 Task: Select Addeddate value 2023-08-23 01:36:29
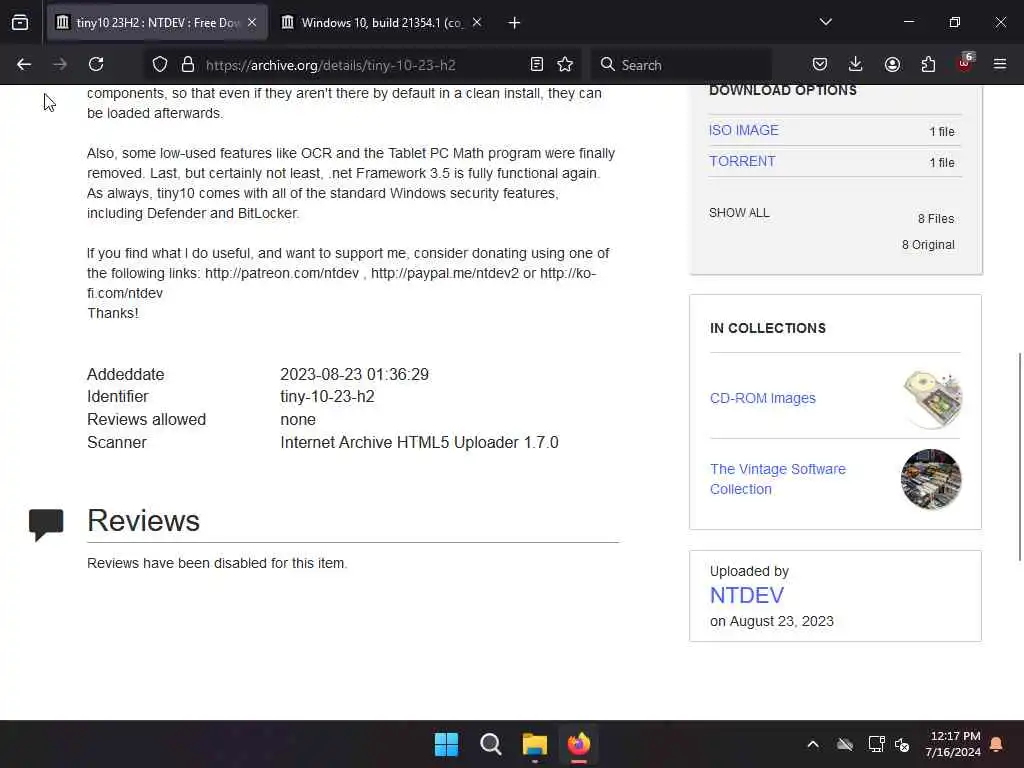355,375
